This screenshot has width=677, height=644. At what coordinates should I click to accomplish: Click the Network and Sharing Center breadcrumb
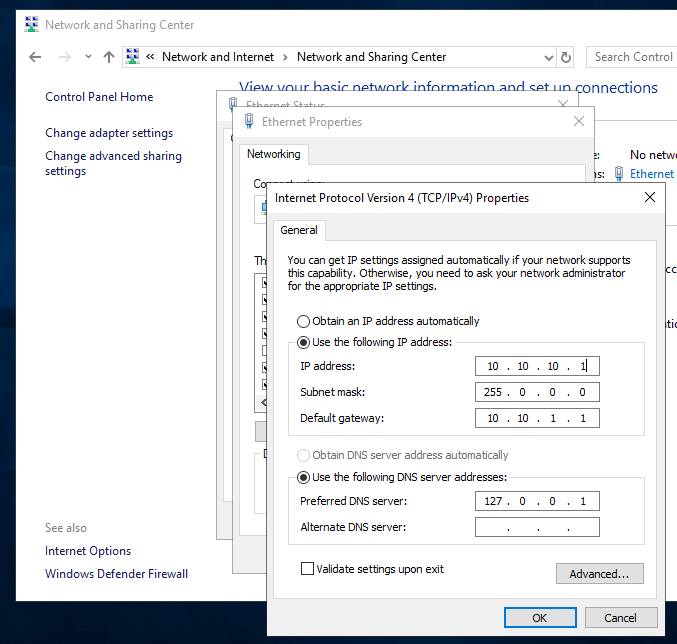371,57
